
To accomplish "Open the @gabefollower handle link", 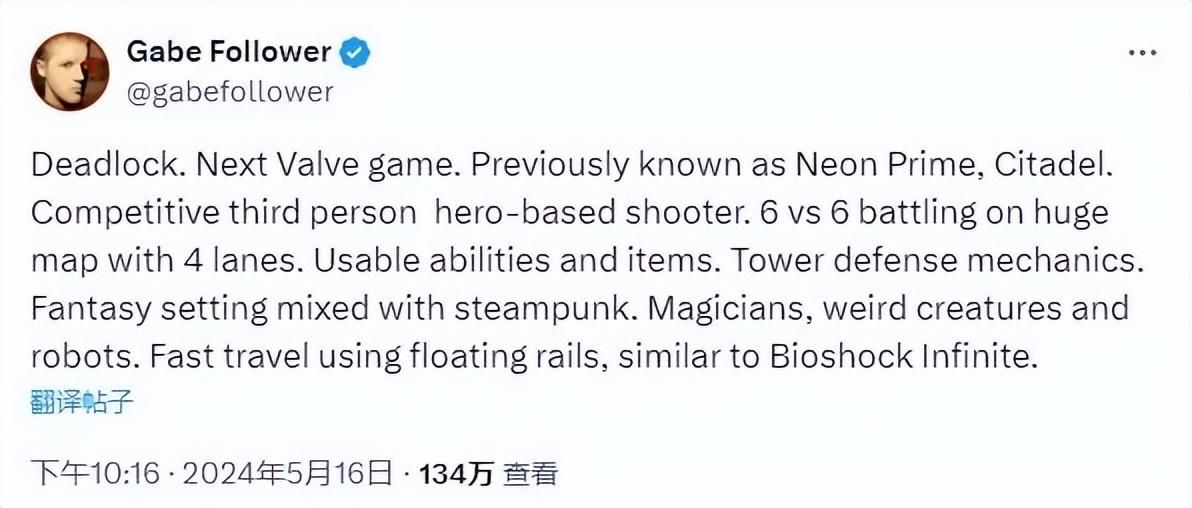I will click(x=230, y=91).
